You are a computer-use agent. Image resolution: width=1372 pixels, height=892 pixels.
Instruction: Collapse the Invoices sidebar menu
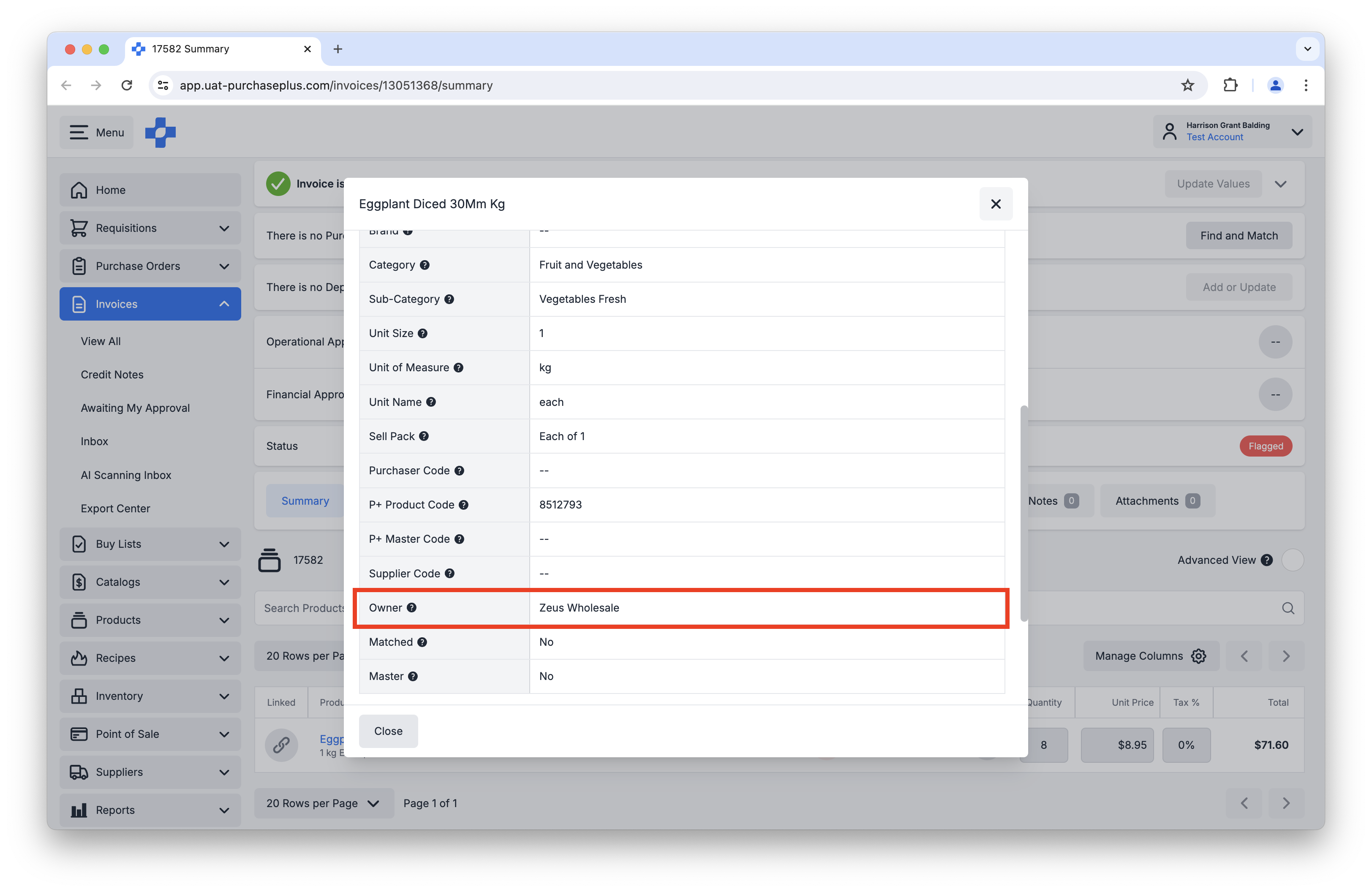pos(150,304)
